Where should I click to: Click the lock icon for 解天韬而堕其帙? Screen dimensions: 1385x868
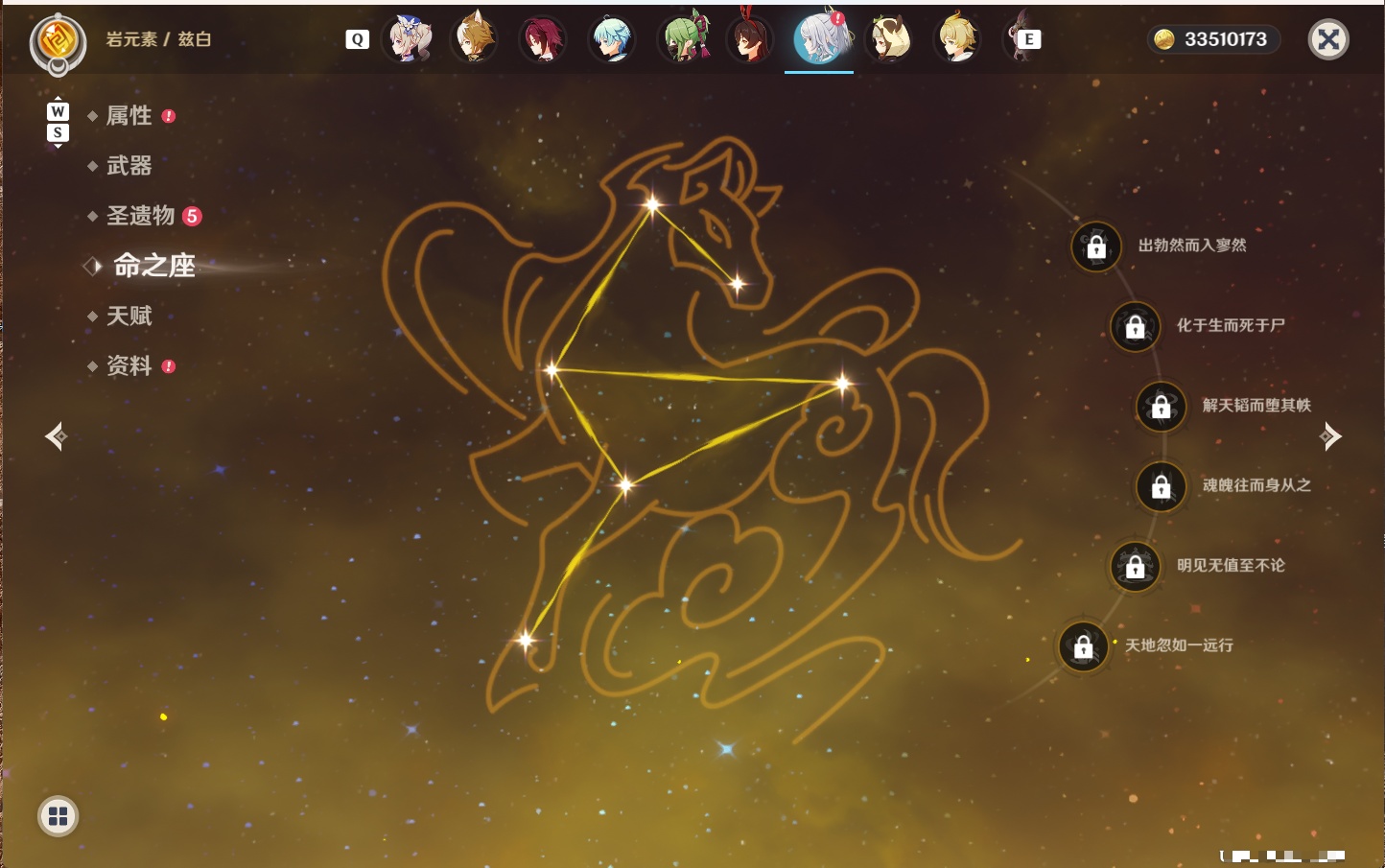[1162, 407]
